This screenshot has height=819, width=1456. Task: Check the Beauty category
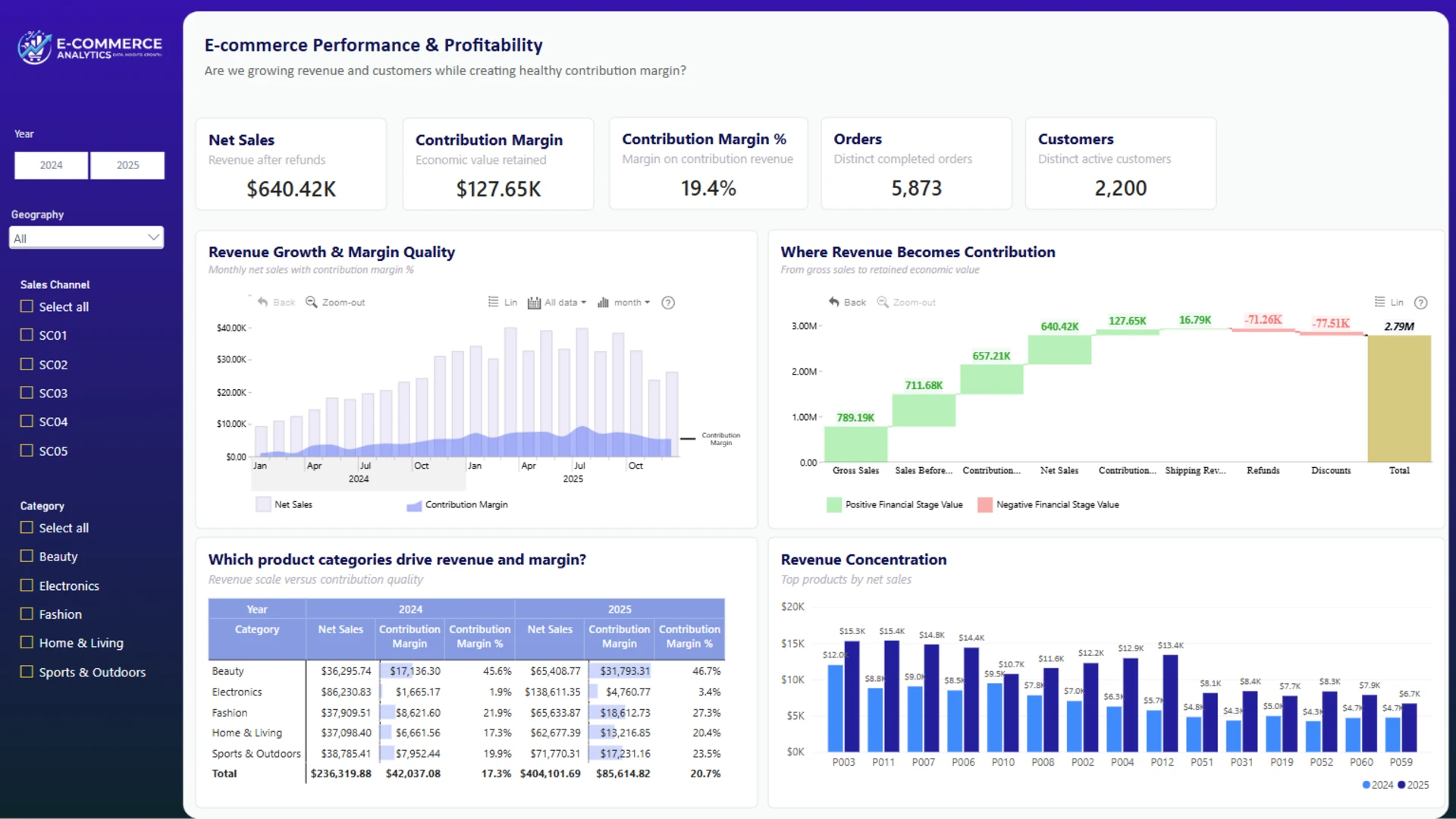(x=27, y=556)
